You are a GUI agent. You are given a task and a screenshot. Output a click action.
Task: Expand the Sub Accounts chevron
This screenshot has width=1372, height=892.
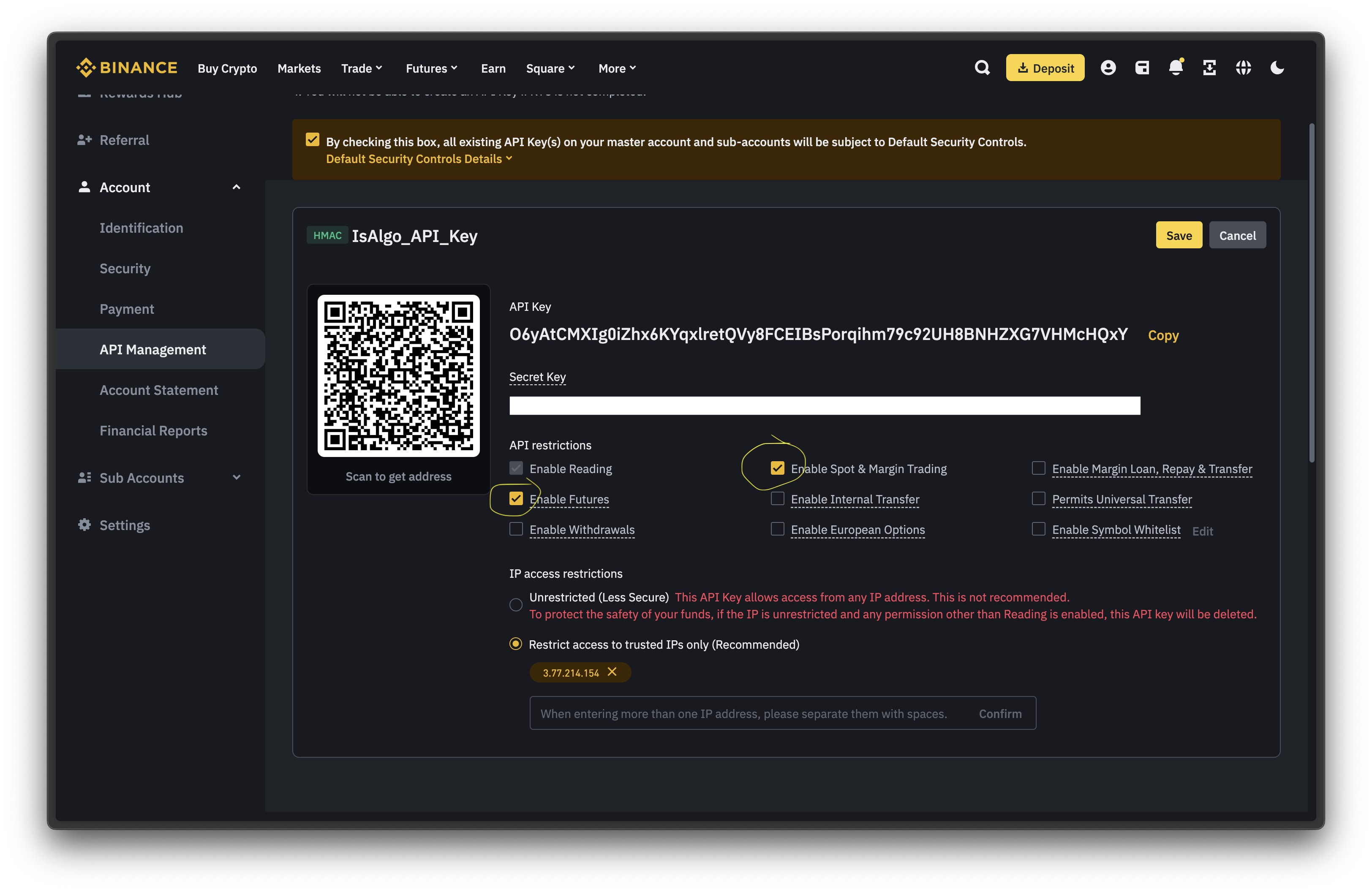(237, 478)
